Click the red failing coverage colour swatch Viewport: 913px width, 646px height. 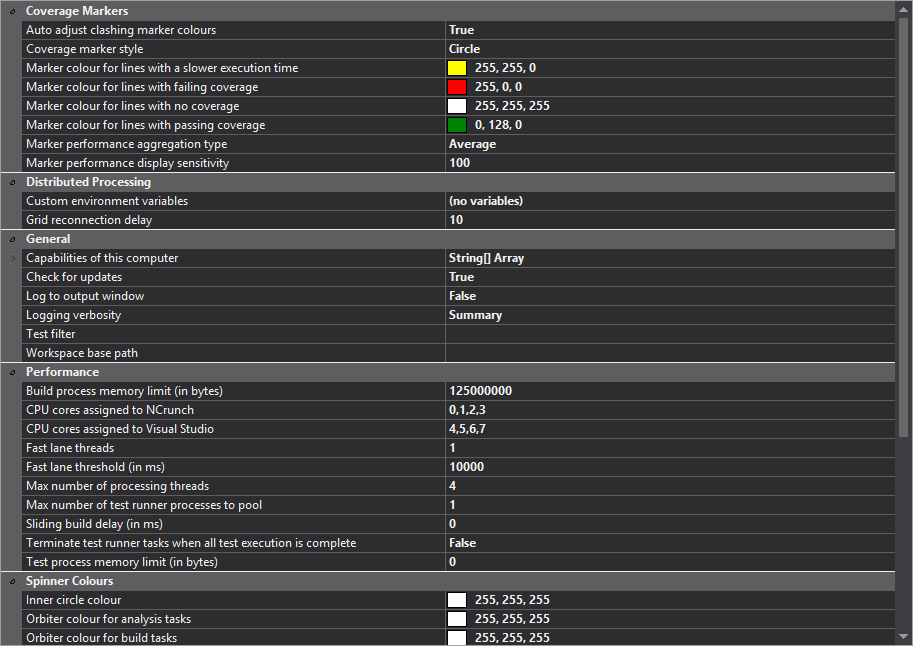[457, 87]
